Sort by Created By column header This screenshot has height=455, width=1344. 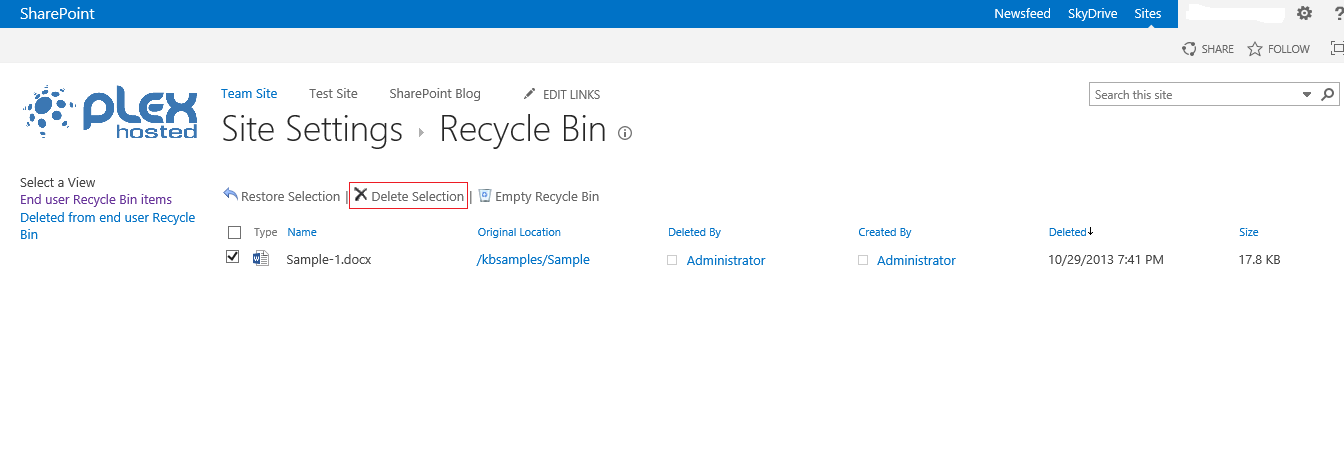[884, 232]
